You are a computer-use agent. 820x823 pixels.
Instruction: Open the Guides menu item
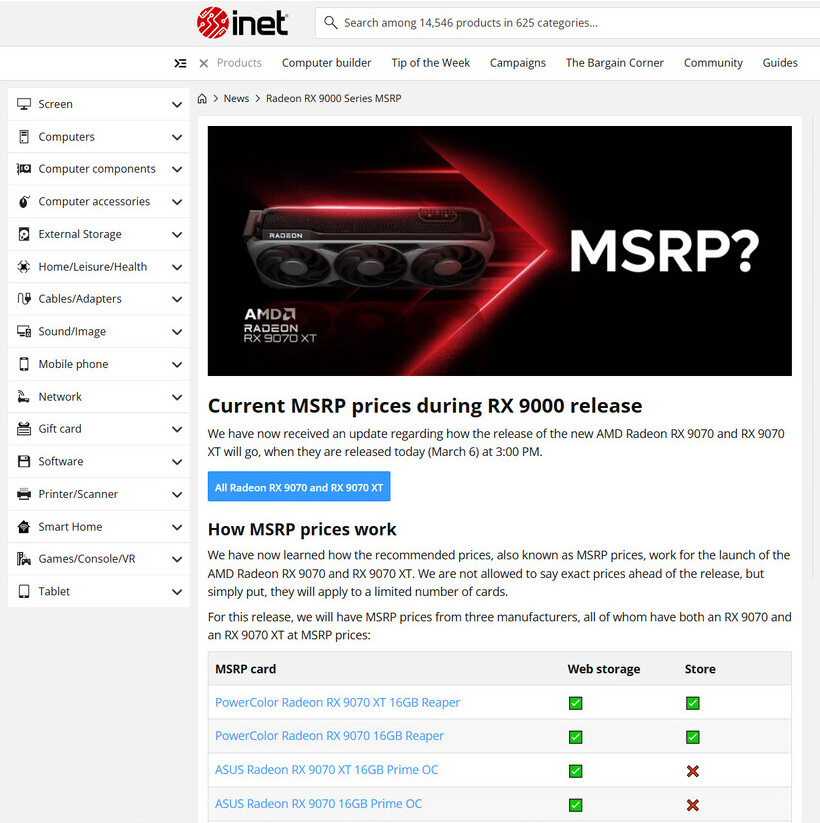pyautogui.click(x=780, y=63)
